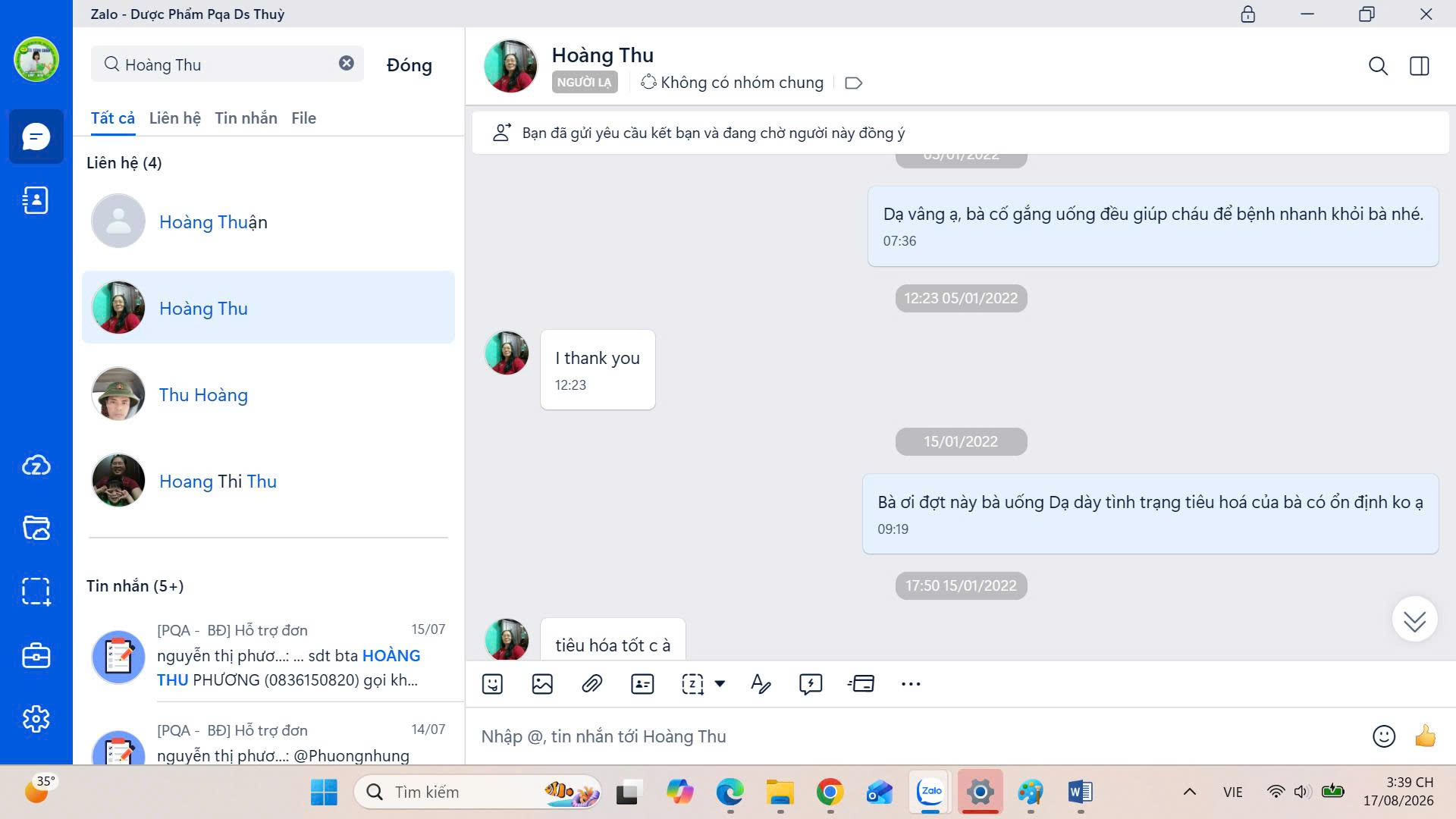Image resolution: width=1456 pixels, height=819 pixels.
Task: Open Zalo settings gear in sidebar
Action: tap(36, 718)
